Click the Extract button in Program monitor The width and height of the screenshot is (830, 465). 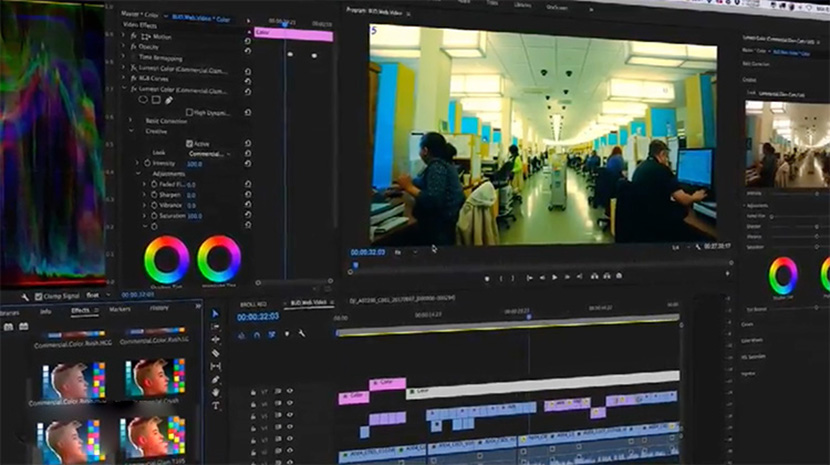click(x=607, y=276)
